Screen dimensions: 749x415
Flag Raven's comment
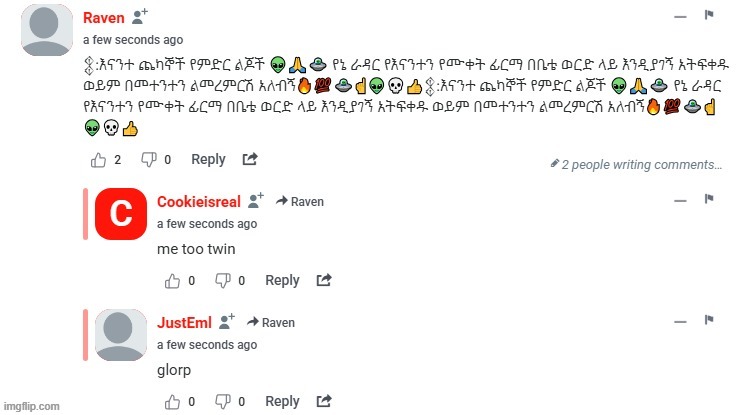[709, 16]
